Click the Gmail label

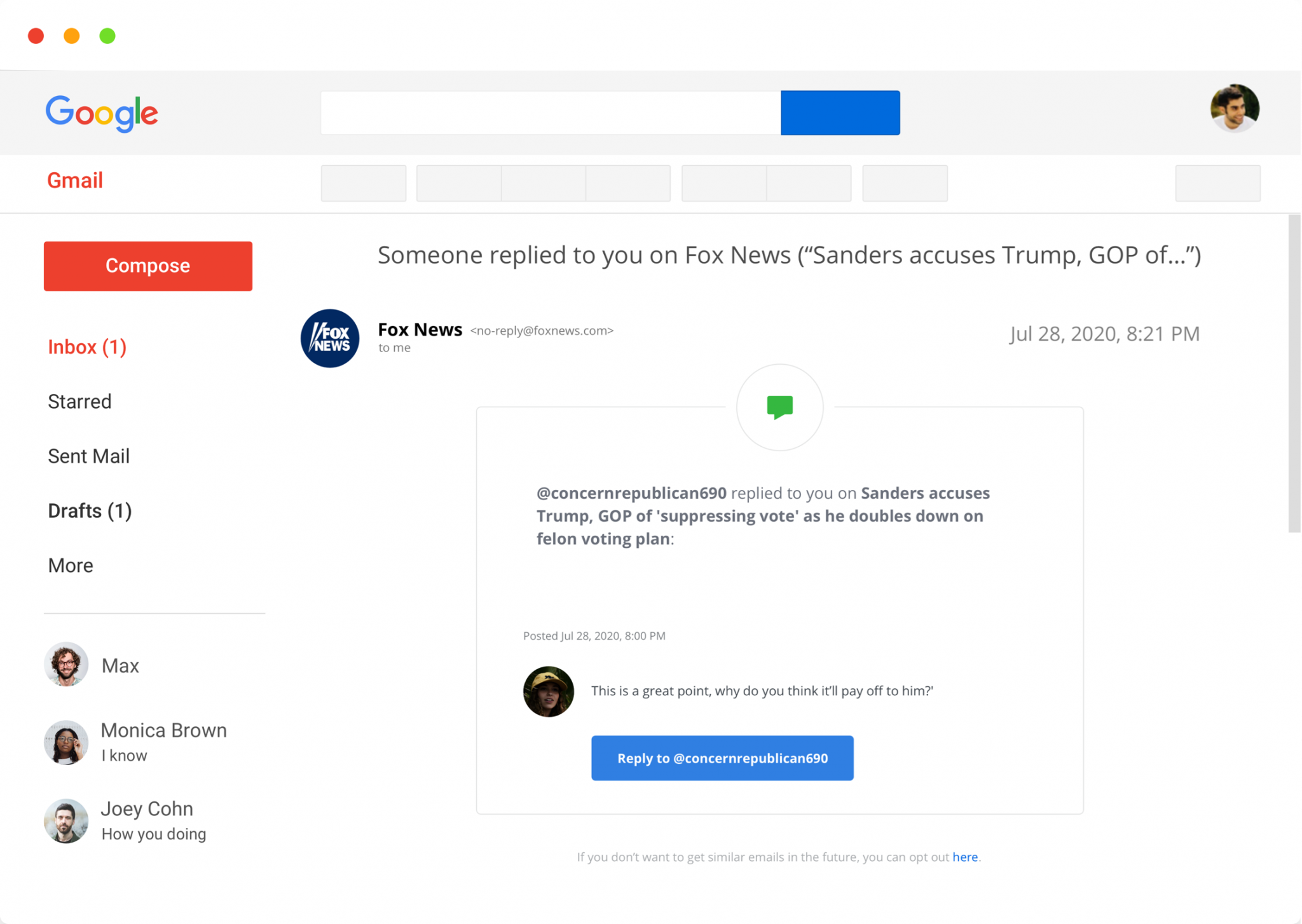[75, 180]
